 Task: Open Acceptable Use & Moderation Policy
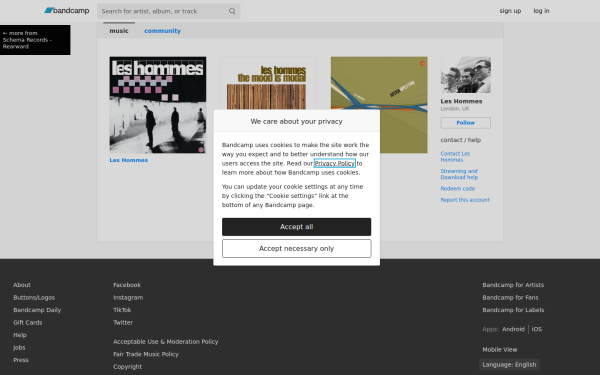click(166, 342)
